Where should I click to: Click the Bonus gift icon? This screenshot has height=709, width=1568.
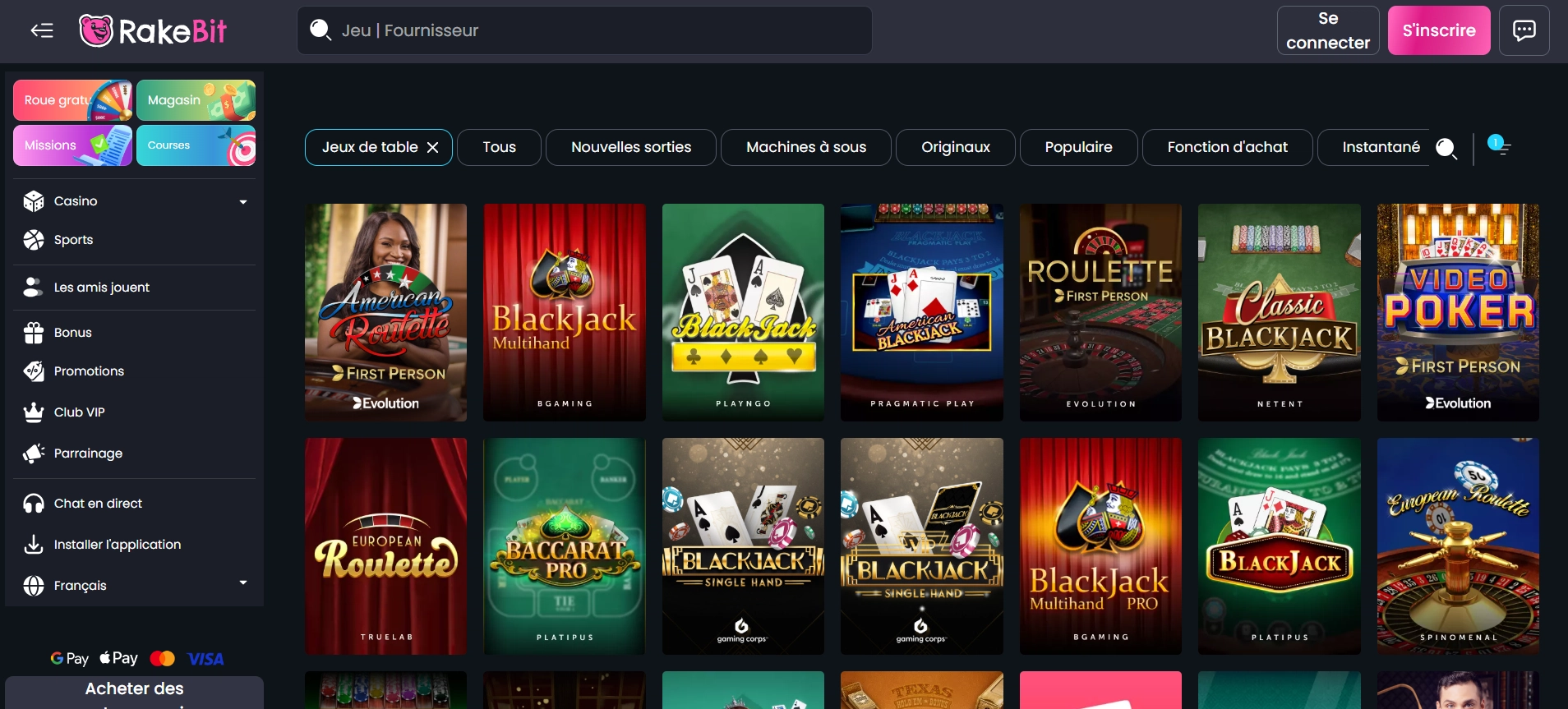(x=34, y=333)
